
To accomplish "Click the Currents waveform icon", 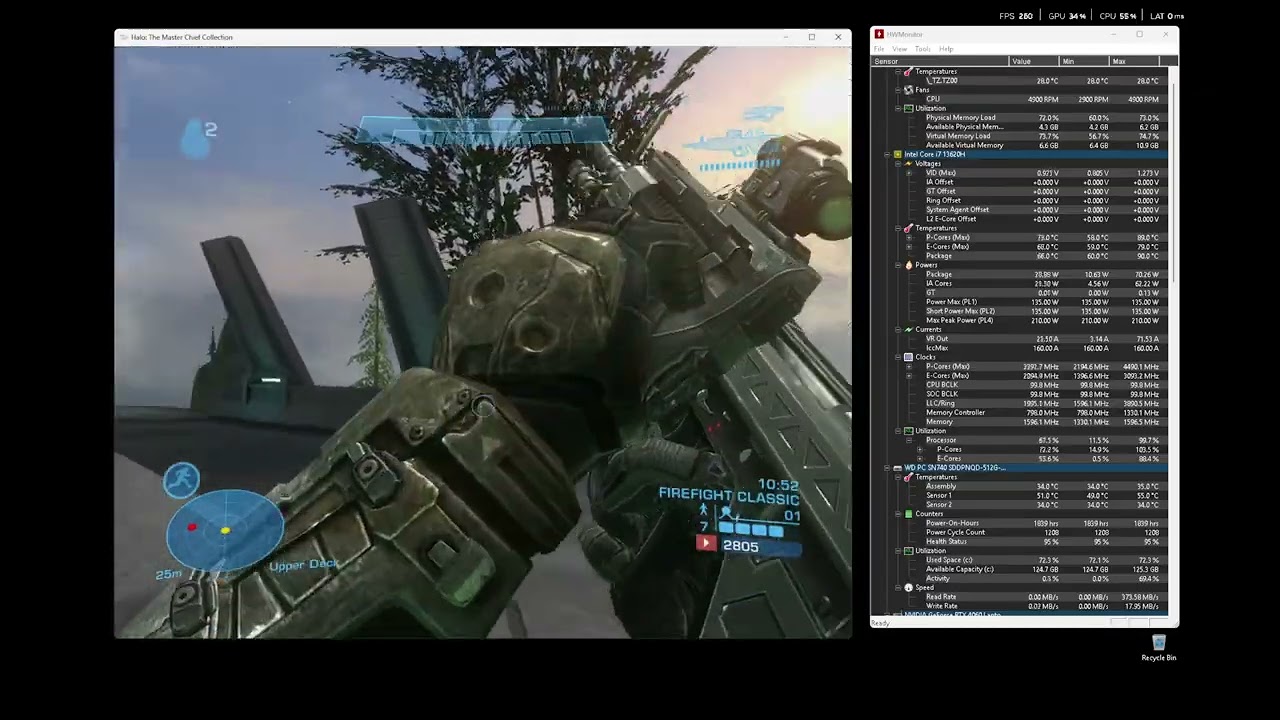I will 908,329.
